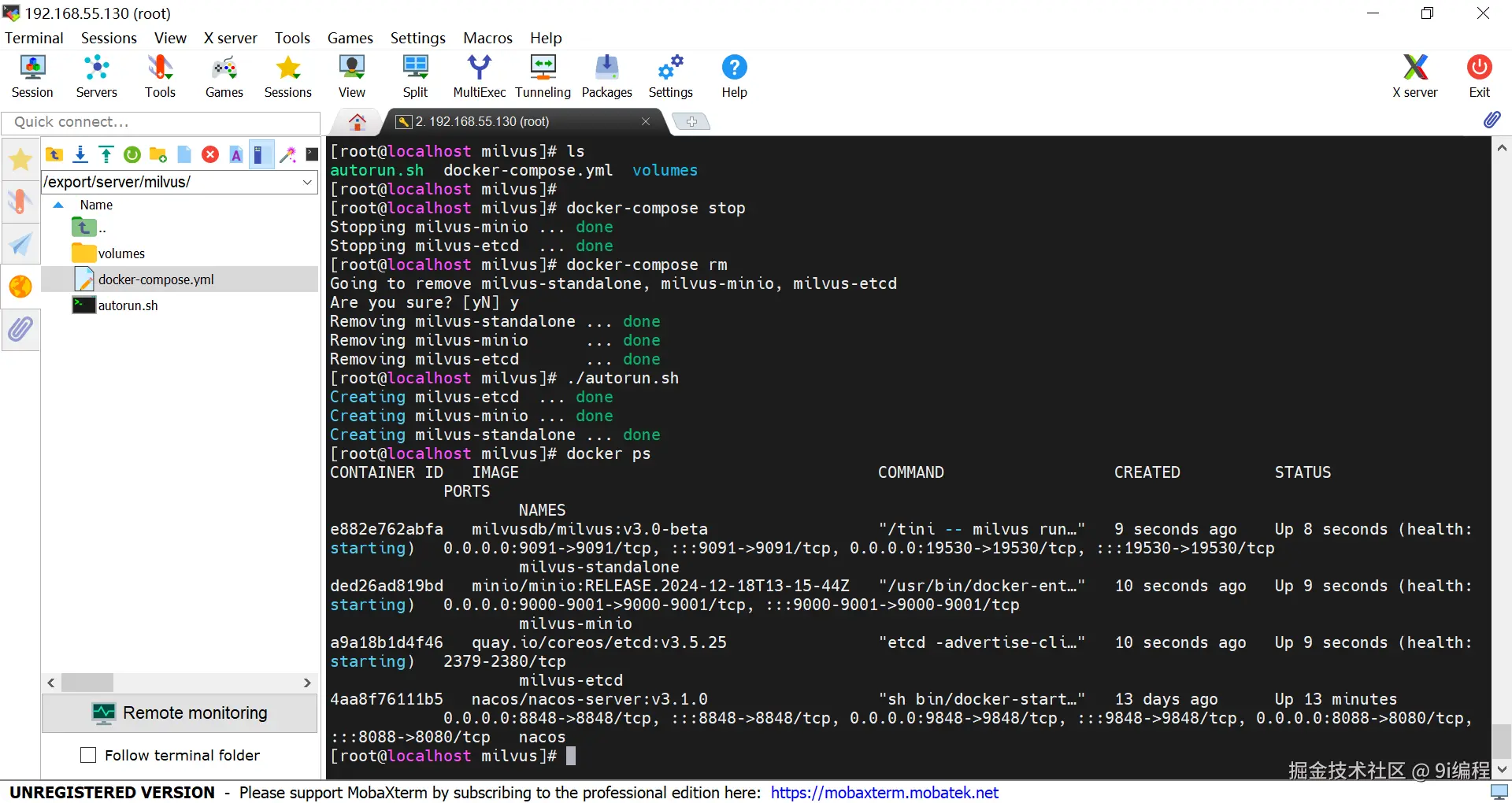Click the rename 'A' icon in SFTP toolbar

click(236, 154)
